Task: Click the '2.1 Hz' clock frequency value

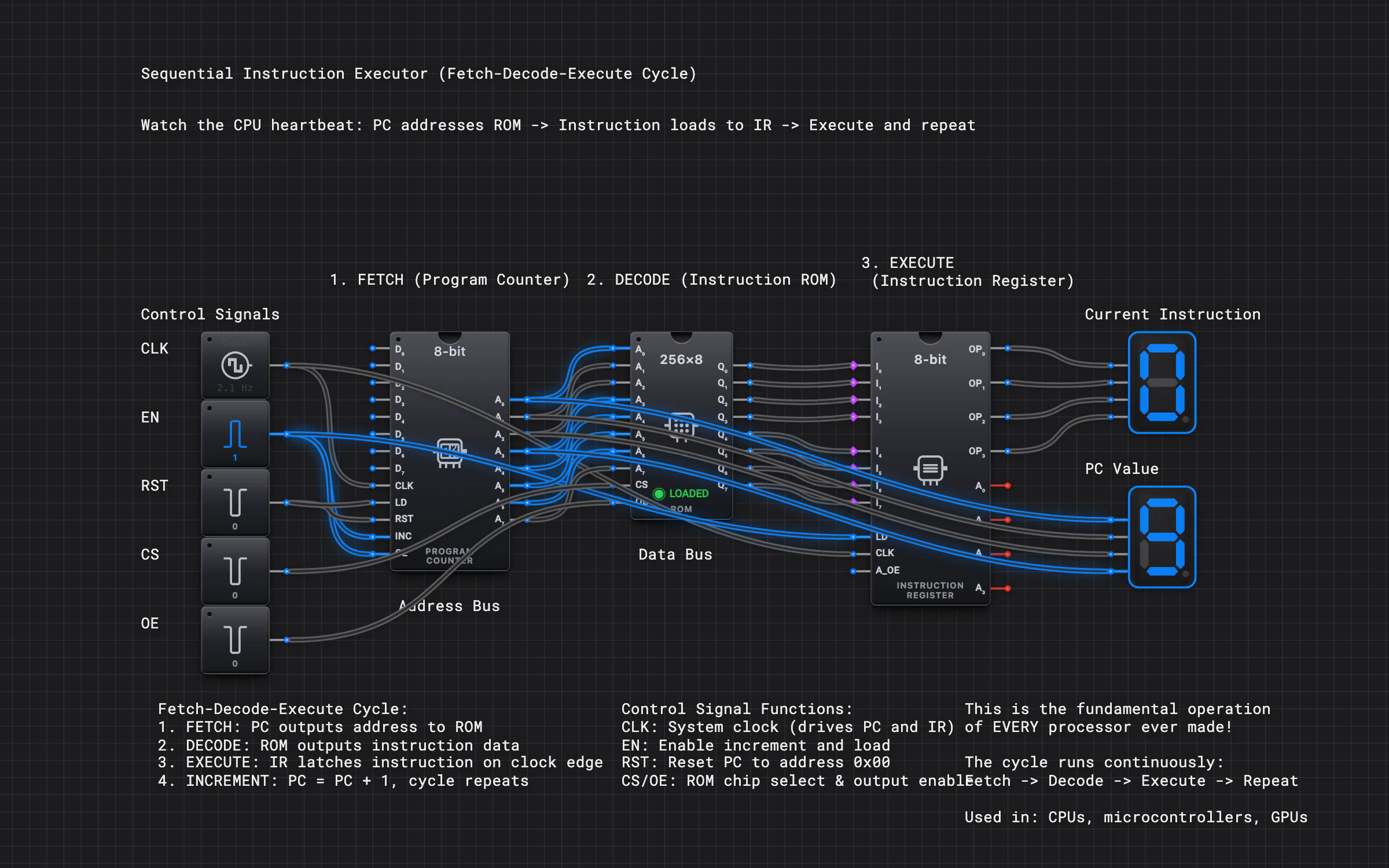Action: 235,388
